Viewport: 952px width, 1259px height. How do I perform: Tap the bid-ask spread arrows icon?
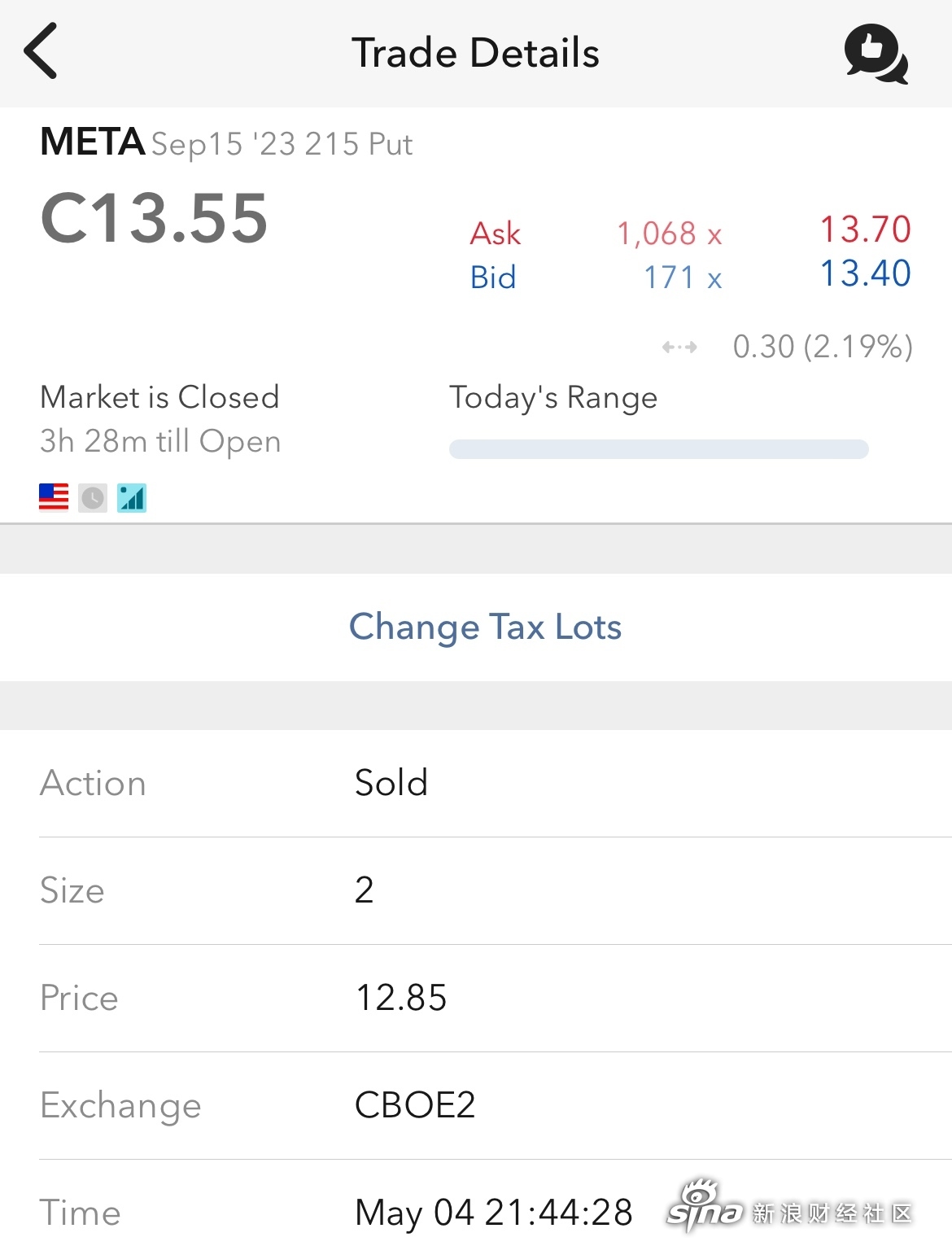(679, 348)
